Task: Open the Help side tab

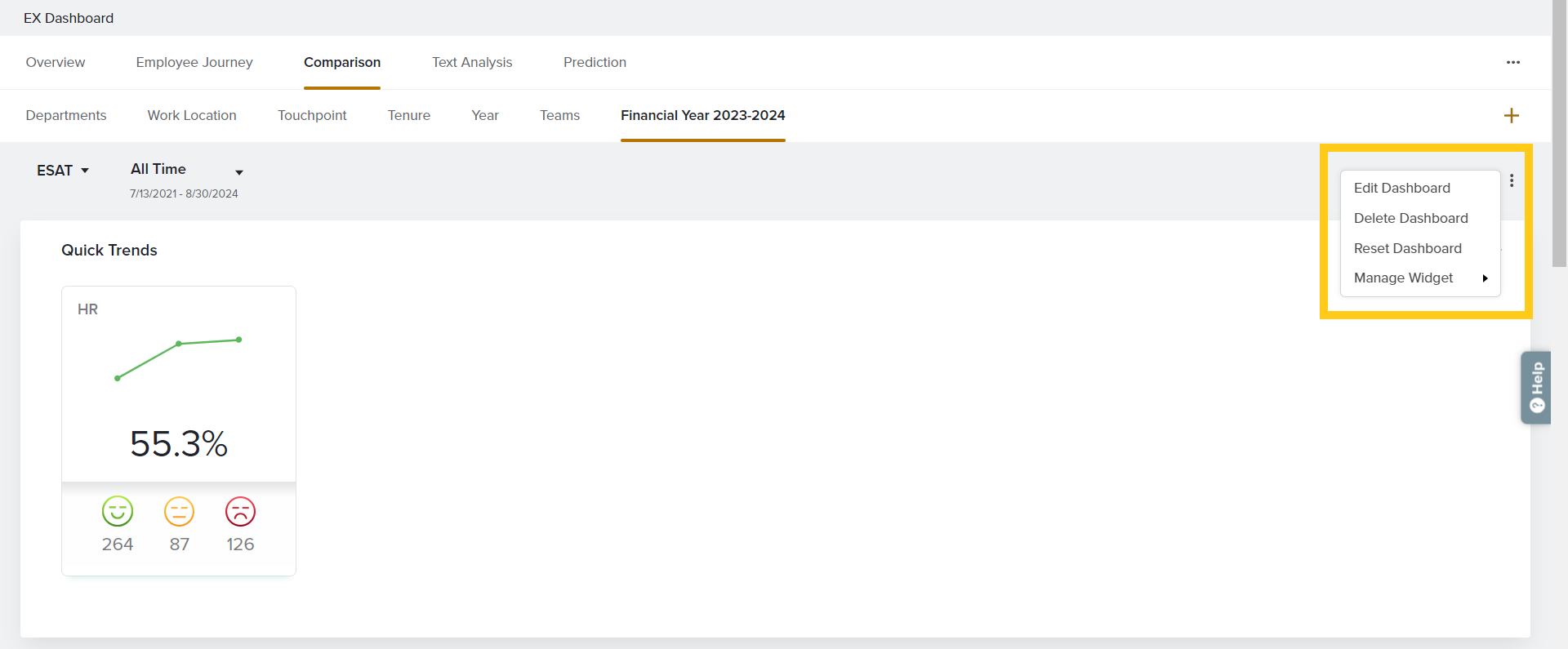Action: click(x=1536, y=388)
